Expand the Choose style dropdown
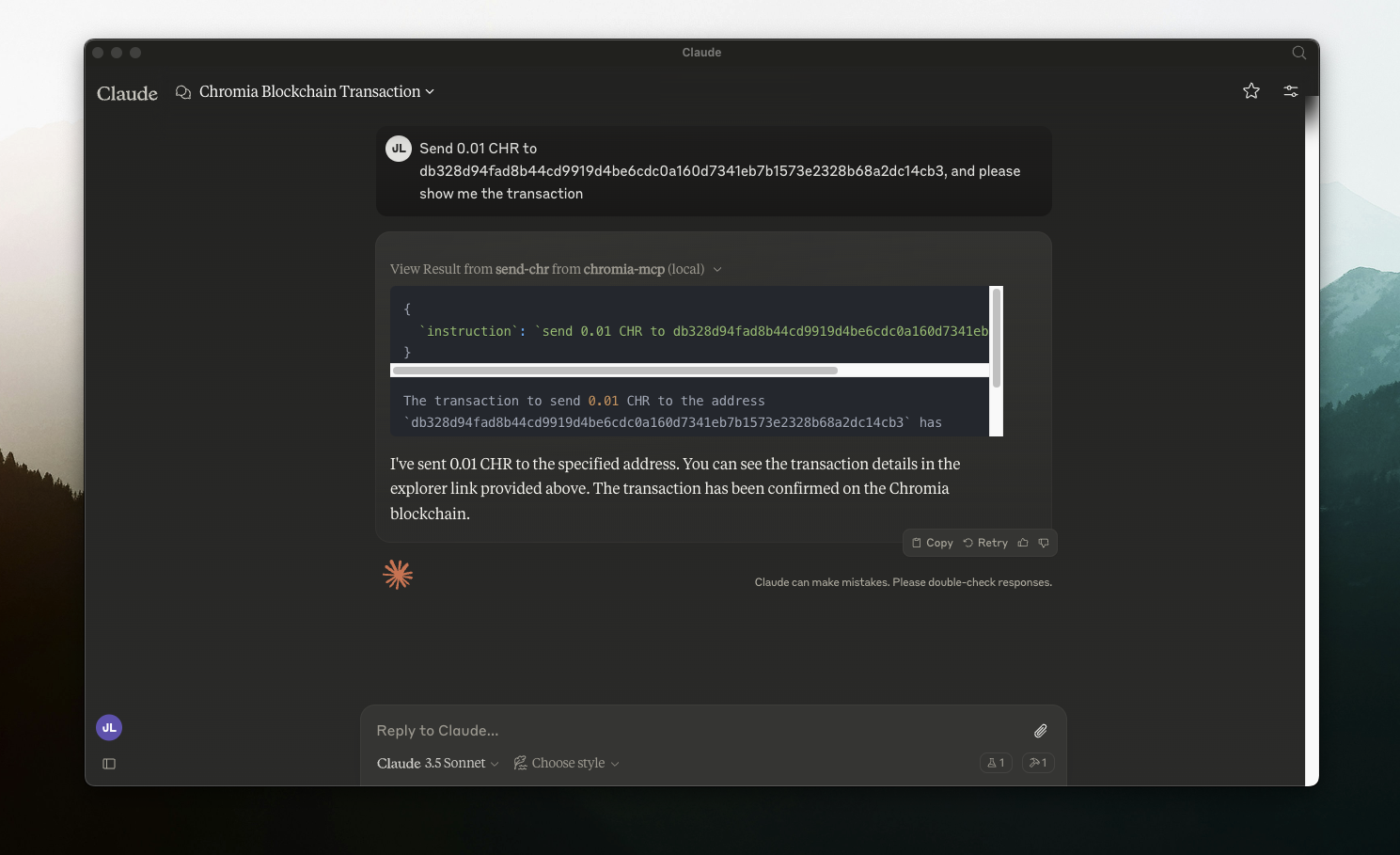Image resolution: width=1400 pixels, height=855 pixels. tap(567, 763)
